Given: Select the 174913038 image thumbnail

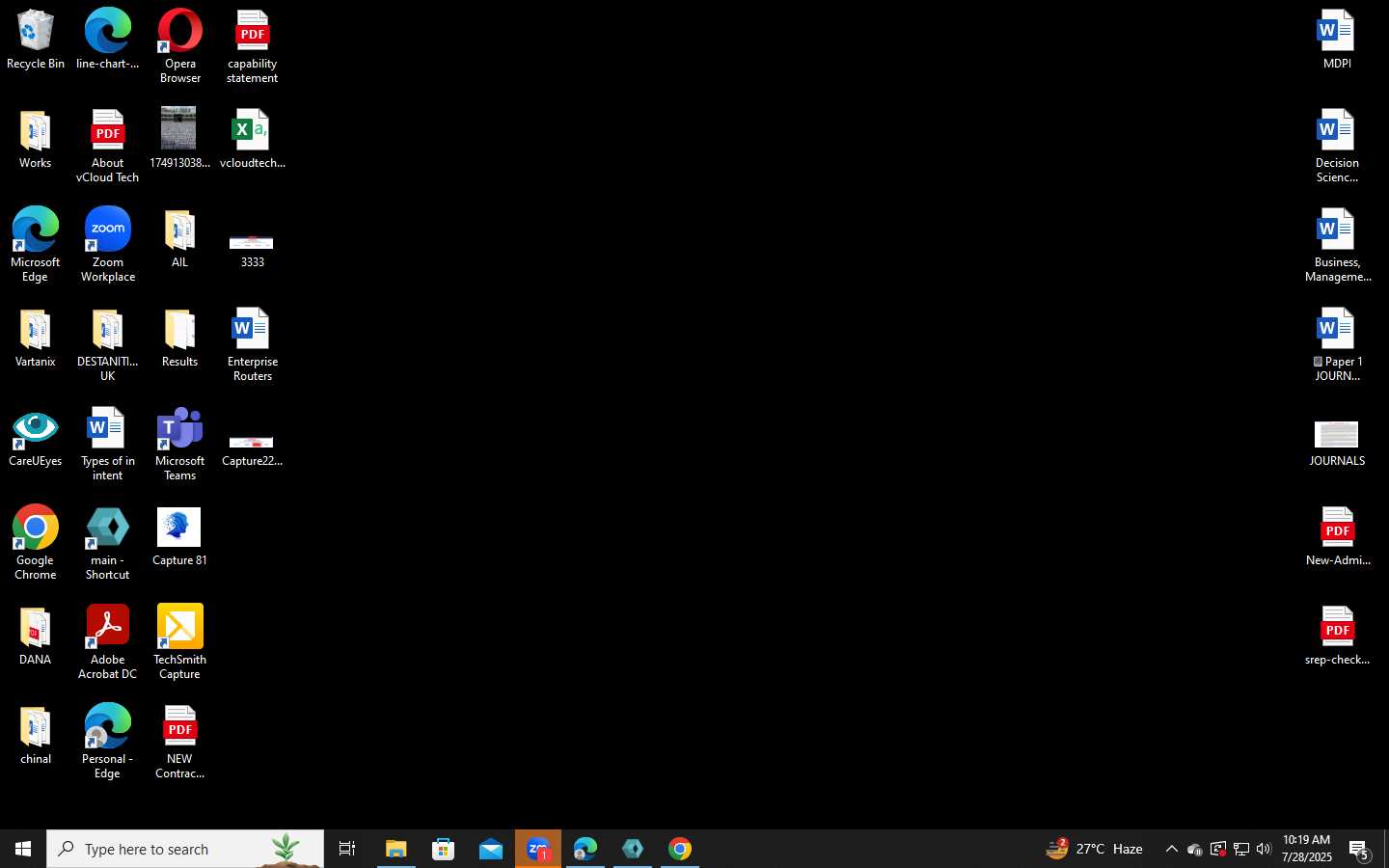Looking at the screenshot, I should coord(180,139).
